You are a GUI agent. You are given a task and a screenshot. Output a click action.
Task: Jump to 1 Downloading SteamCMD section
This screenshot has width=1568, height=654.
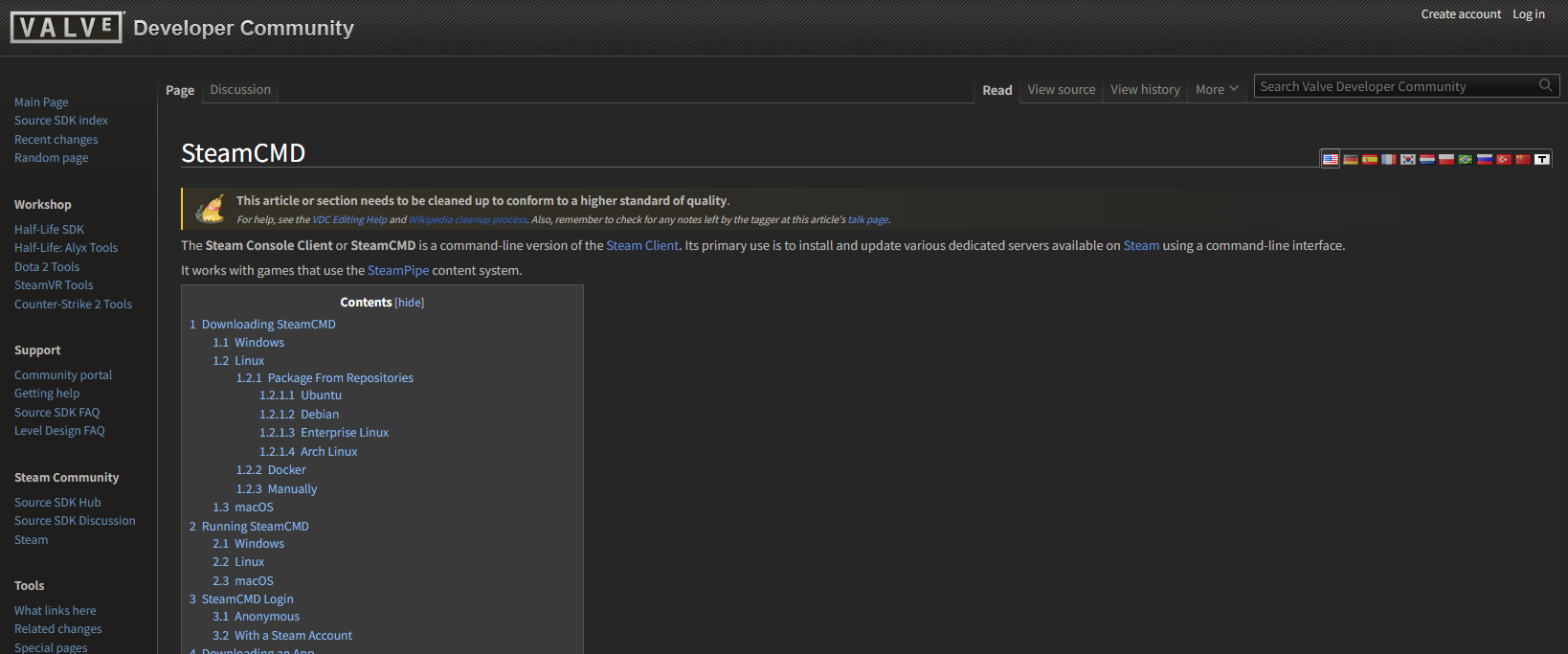(262, 325)
